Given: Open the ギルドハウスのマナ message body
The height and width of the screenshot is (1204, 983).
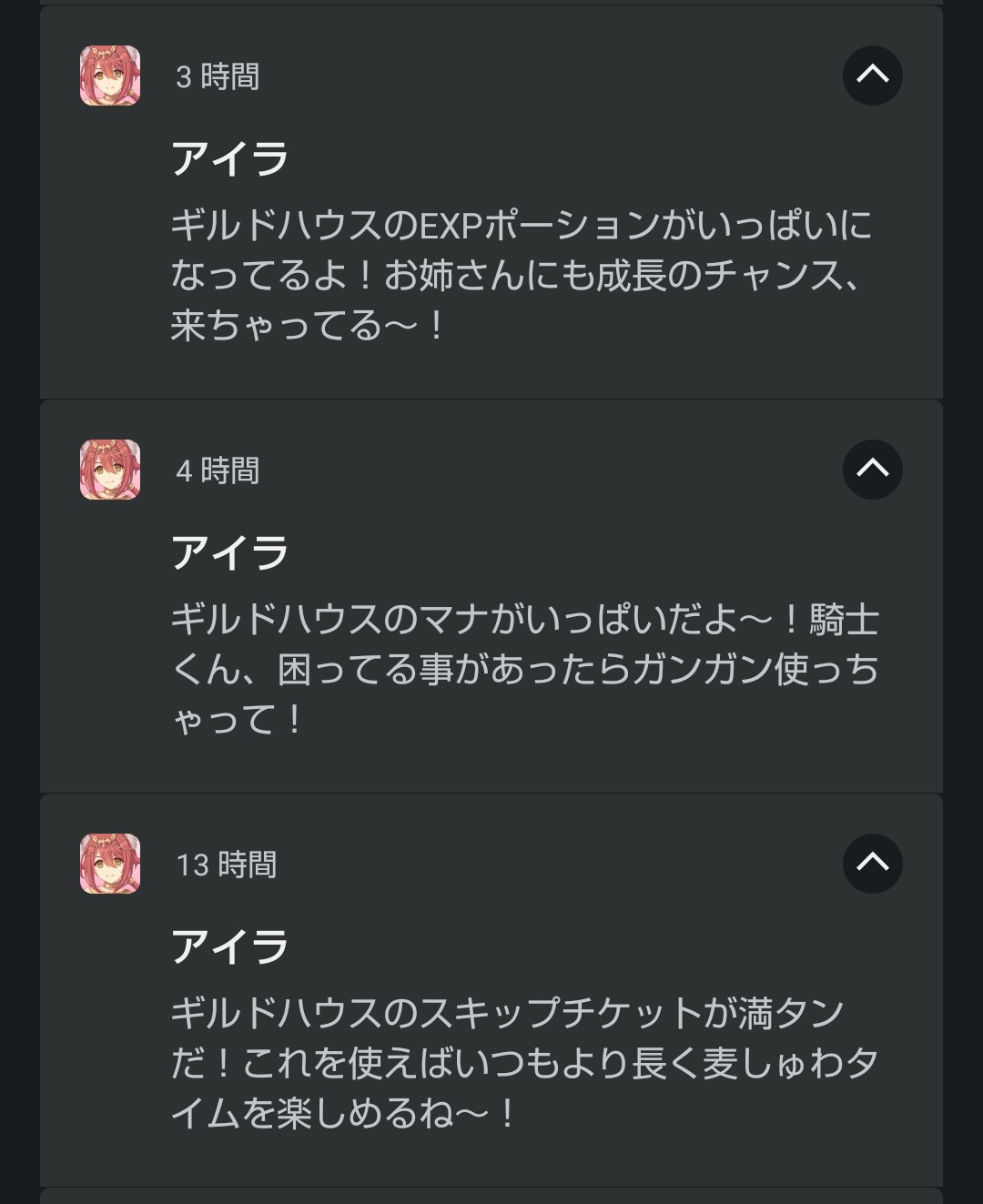Looking at the screenshot, I should 524,669.
